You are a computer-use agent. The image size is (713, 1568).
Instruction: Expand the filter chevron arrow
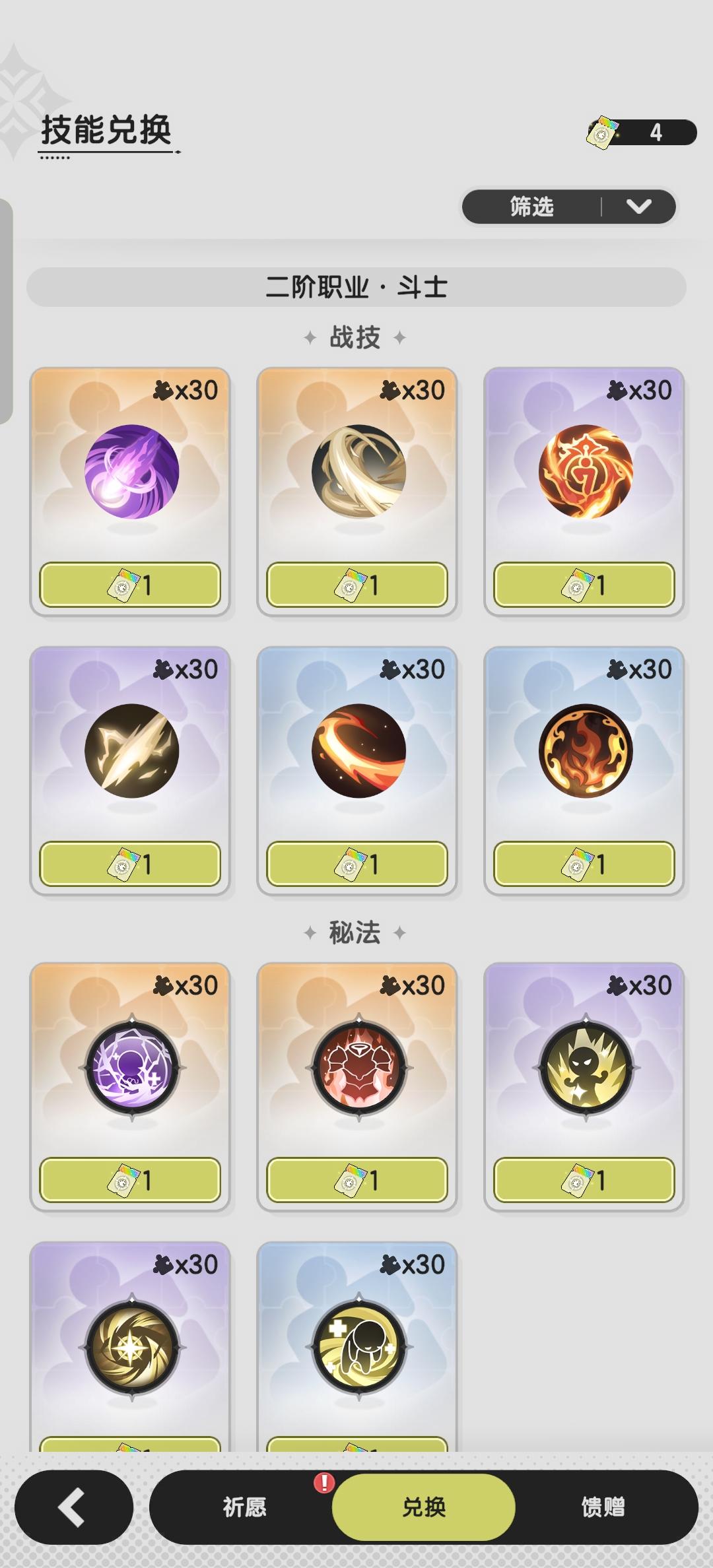pyautogui.click(x=638, y=207)
